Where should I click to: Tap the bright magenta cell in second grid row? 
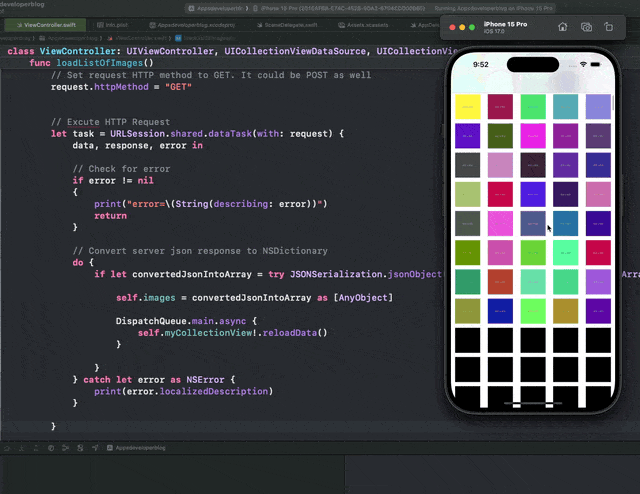533,136
